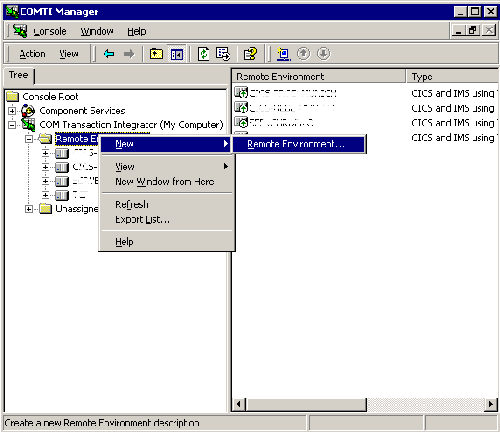Minimize the inner console window
Screen dimensions: 500x432
coord(459,31)
